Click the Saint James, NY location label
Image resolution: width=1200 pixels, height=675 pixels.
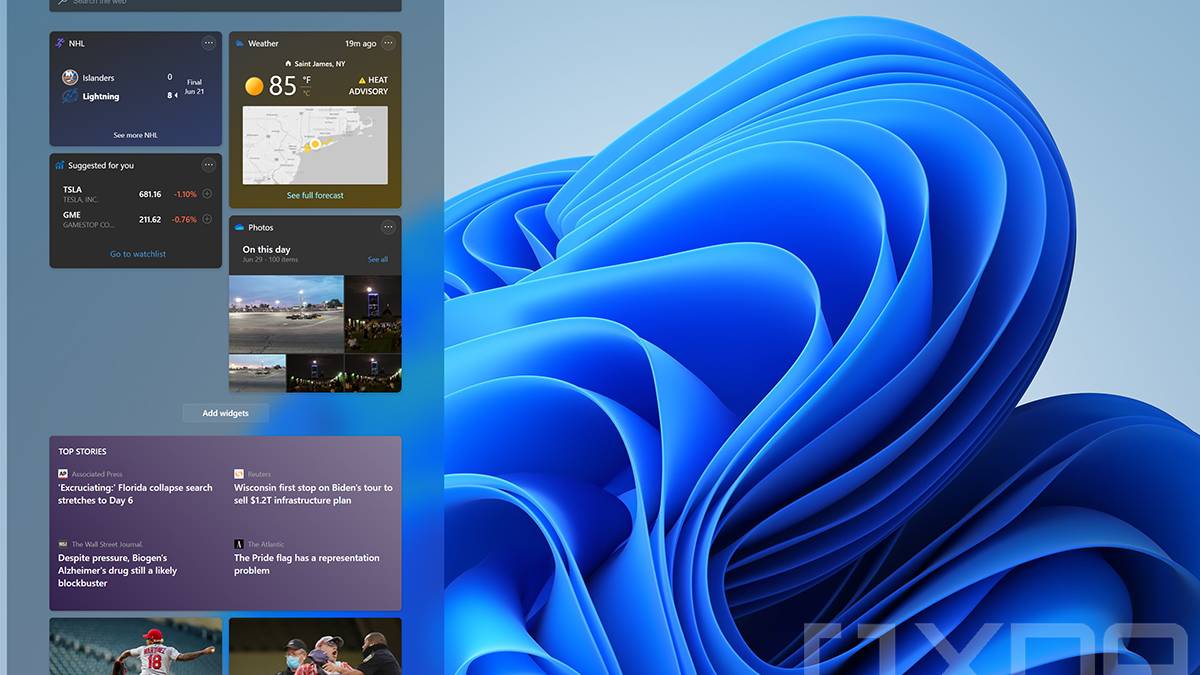pos(320,63)
